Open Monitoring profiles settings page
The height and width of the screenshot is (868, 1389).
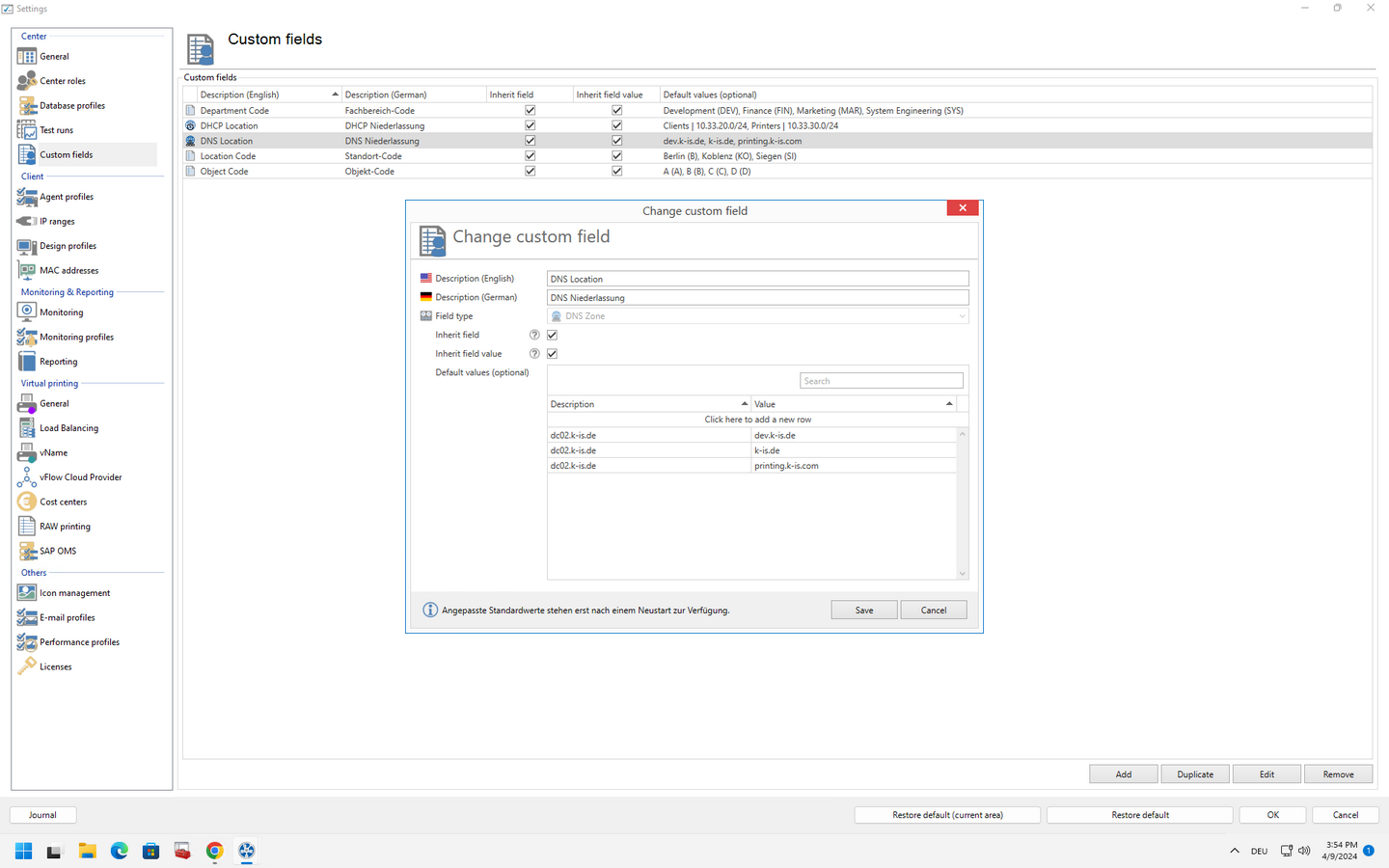pyautogui.click(x=76, y=337)
